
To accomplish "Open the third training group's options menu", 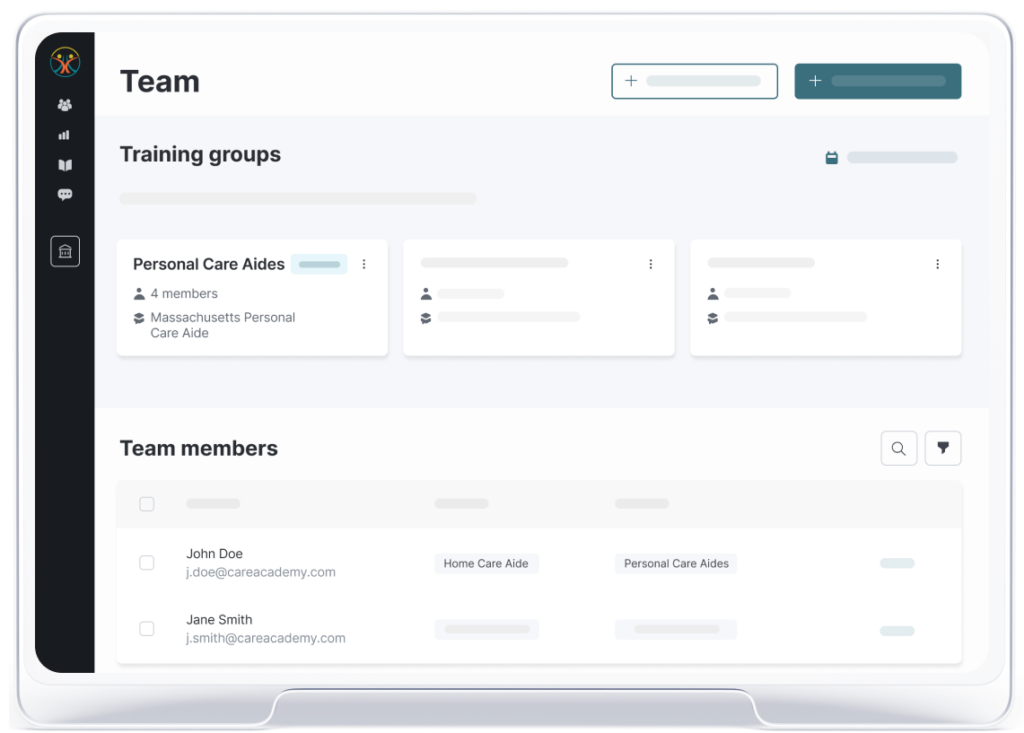I will coord(937,264).
